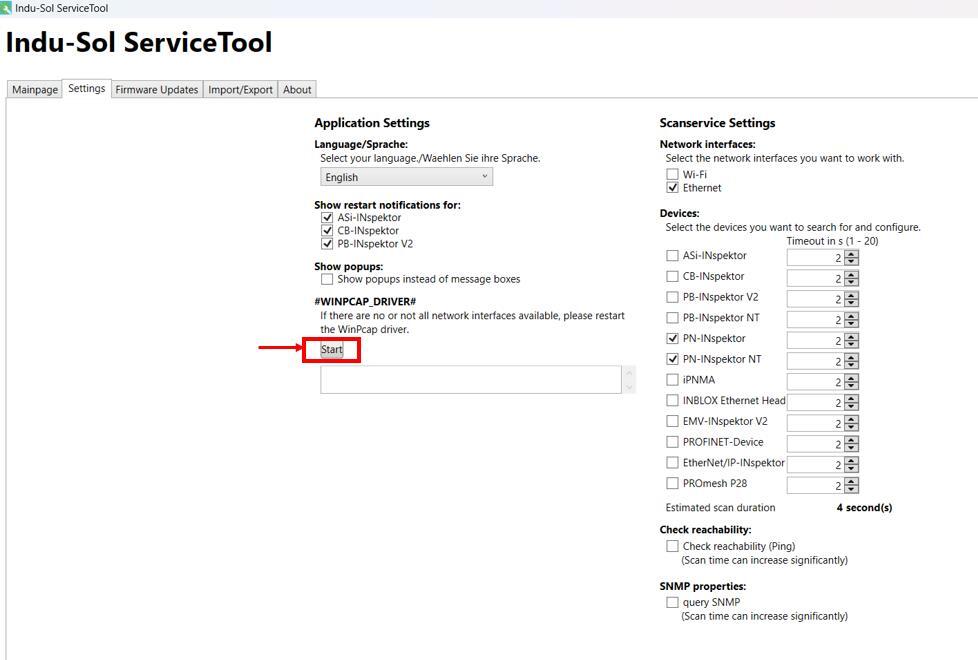This screenshot has width=978, height=660.
Task: Click the Indu-Sol ServiceTool title bar icon
Action: [6, 8]
